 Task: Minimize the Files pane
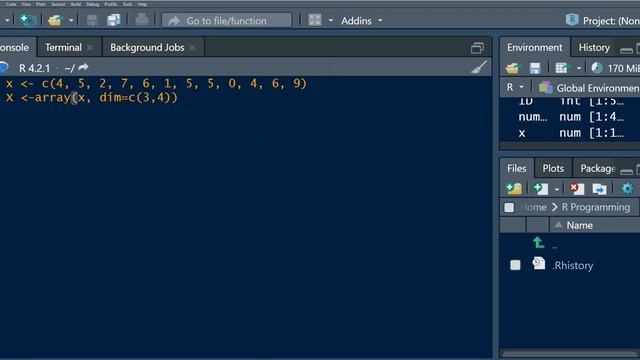click(x=626, y=172)
